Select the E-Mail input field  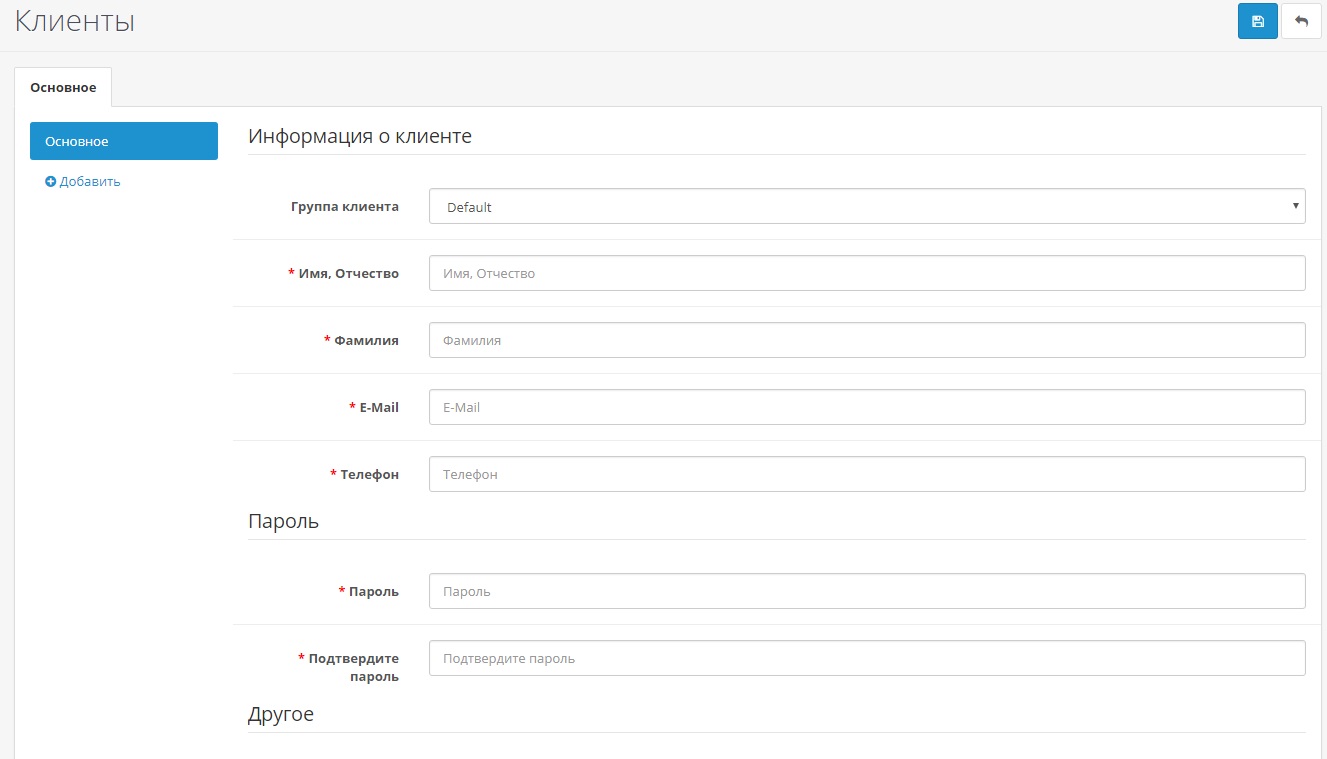point(866,407)
